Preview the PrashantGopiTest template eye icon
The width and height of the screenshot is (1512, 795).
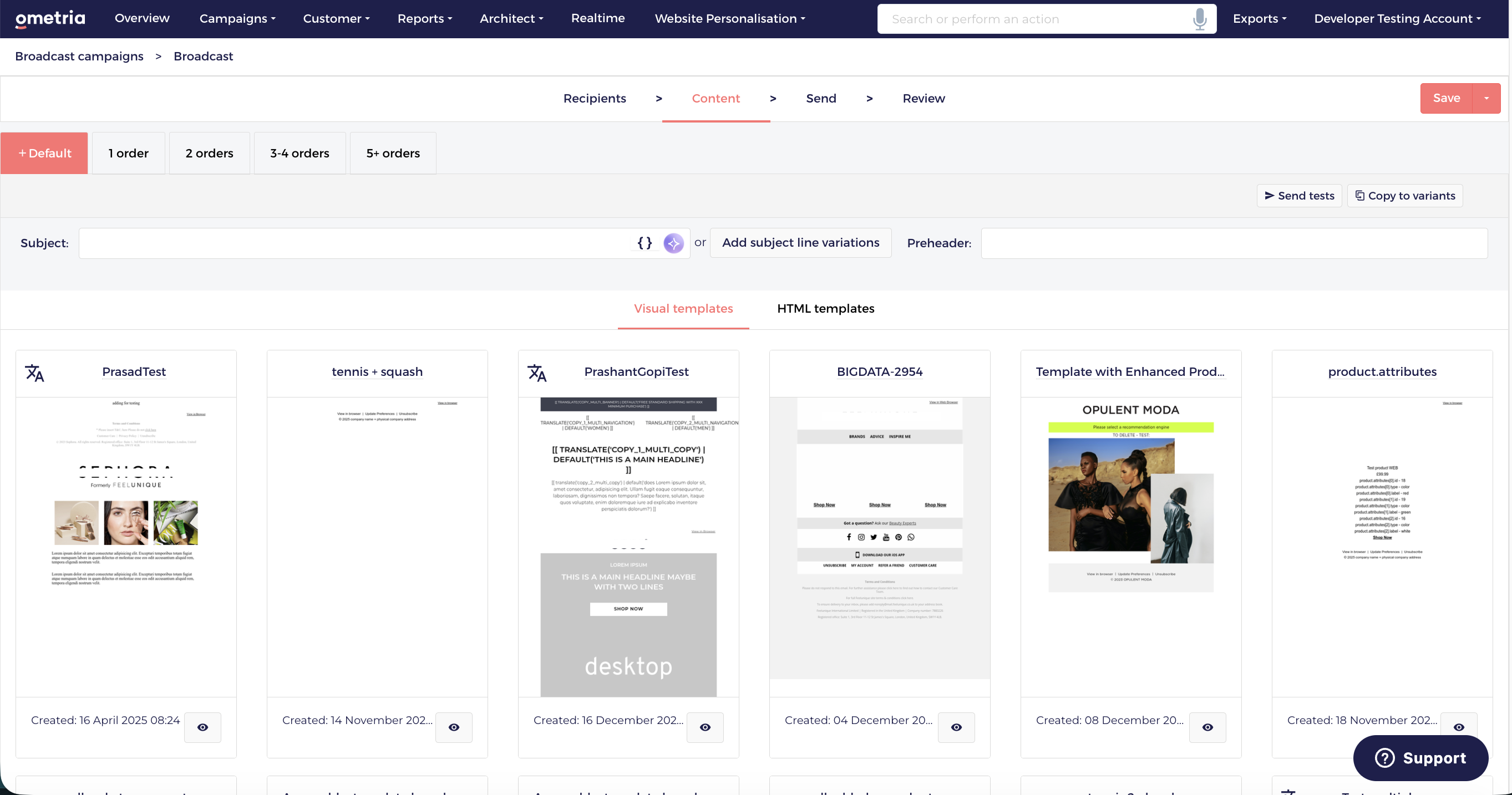coord(705,727)
